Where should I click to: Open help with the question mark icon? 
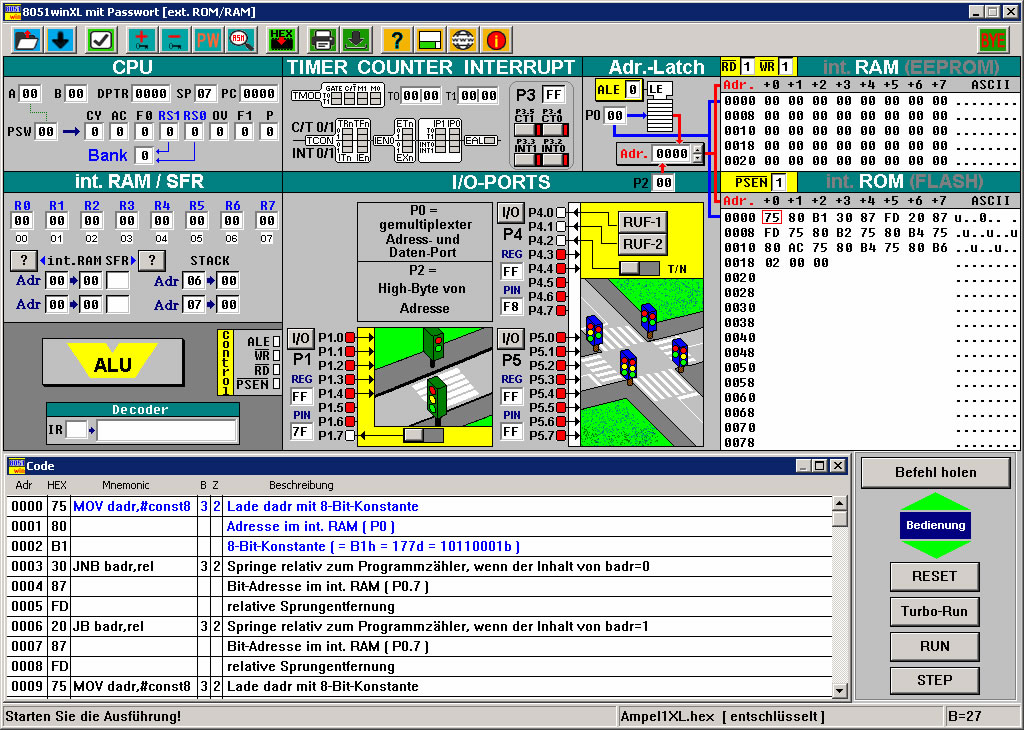397,40
